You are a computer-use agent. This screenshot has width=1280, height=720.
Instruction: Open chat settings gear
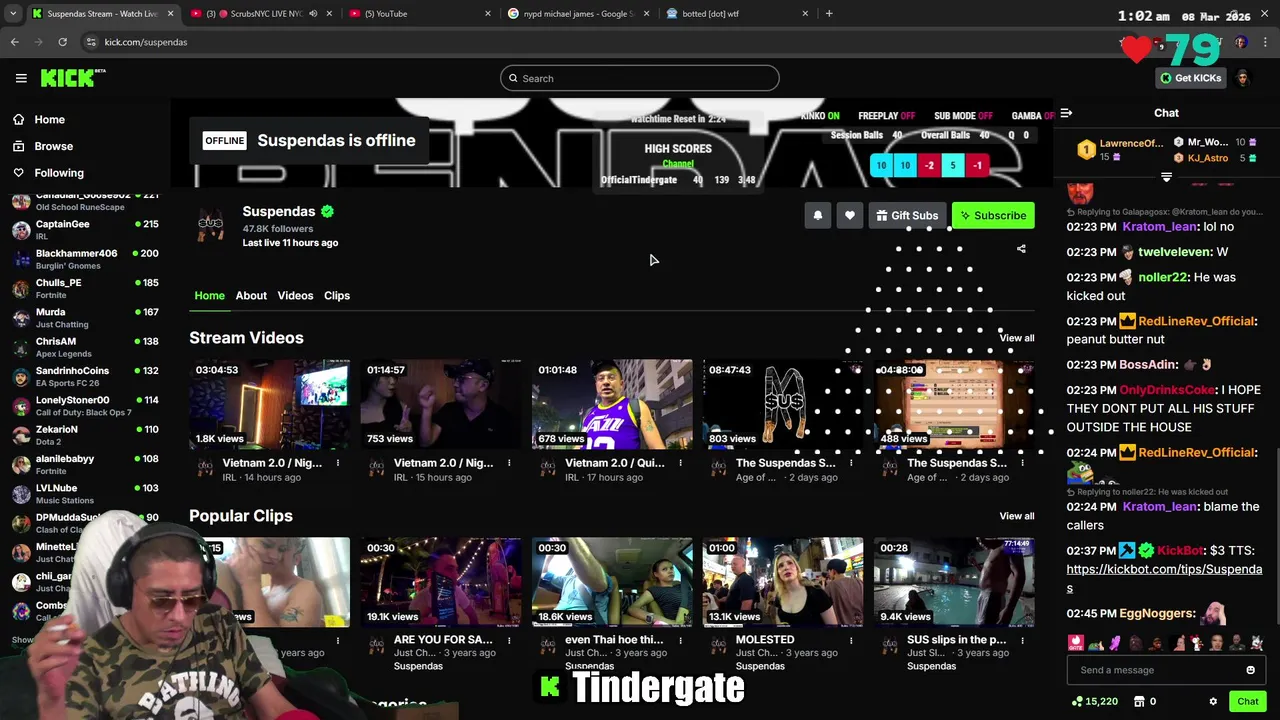1213,702
